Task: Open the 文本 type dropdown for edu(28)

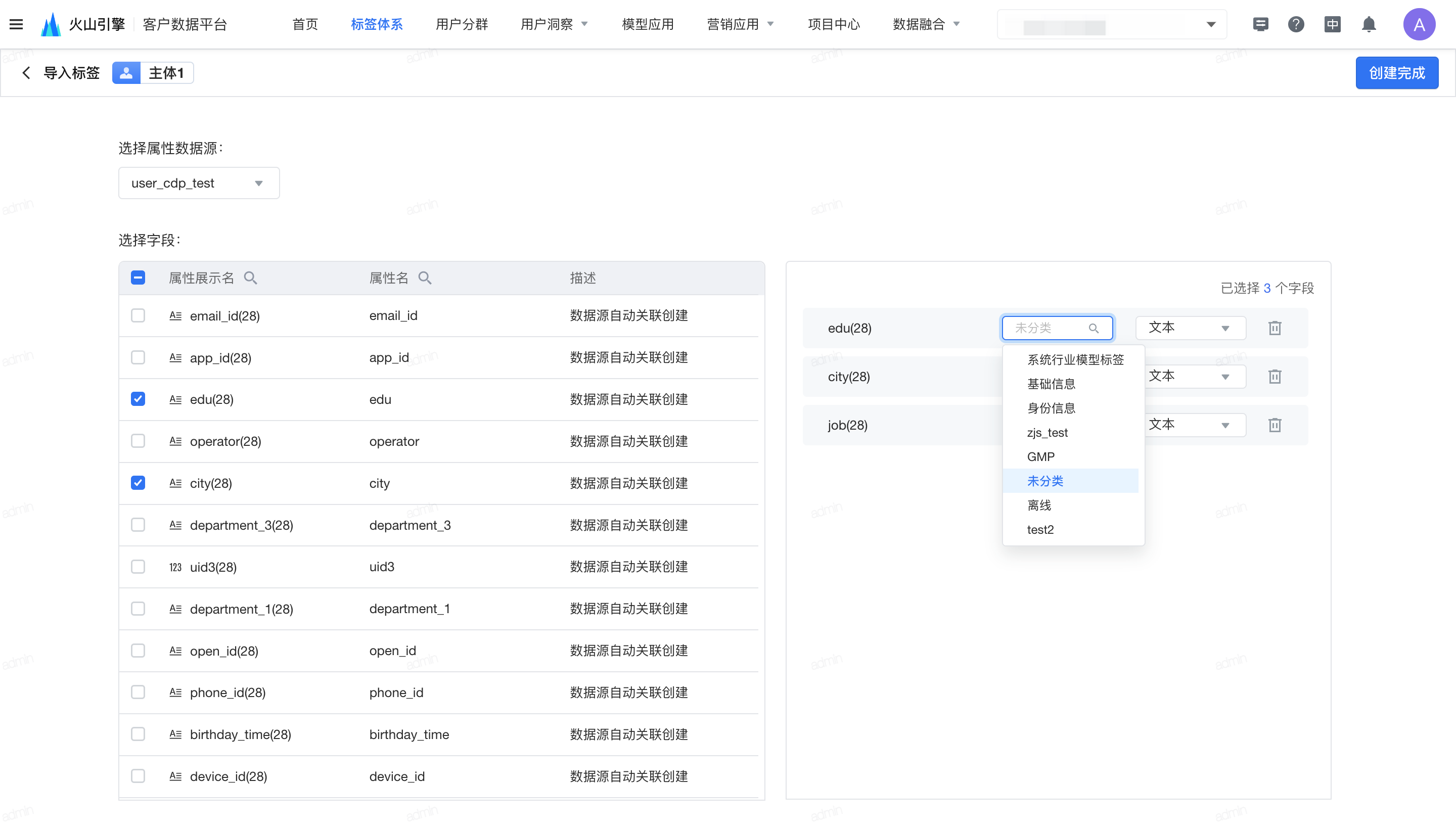Action: coord(1191,328)
